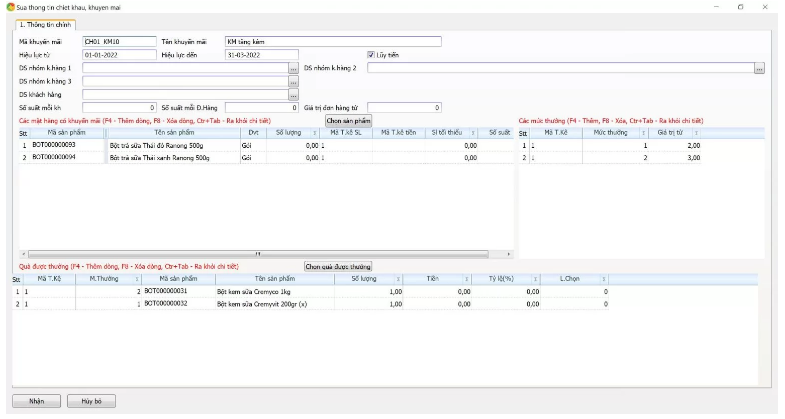
Task: Click ellipsis button beside DS khách hàng
Action: [293, 94]
